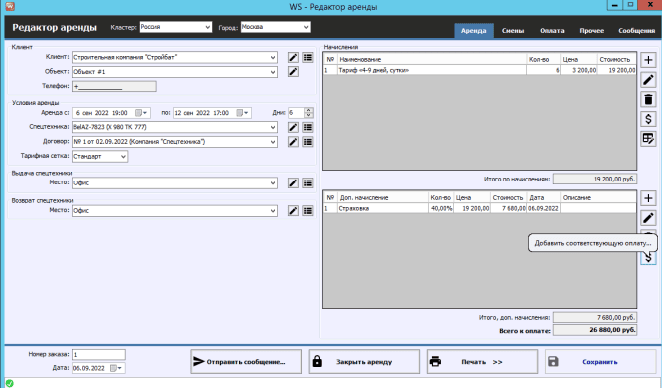Open Спецтехника list icon
The width and height of the screenshot is (662, 388).
click(x=308, y=127)
